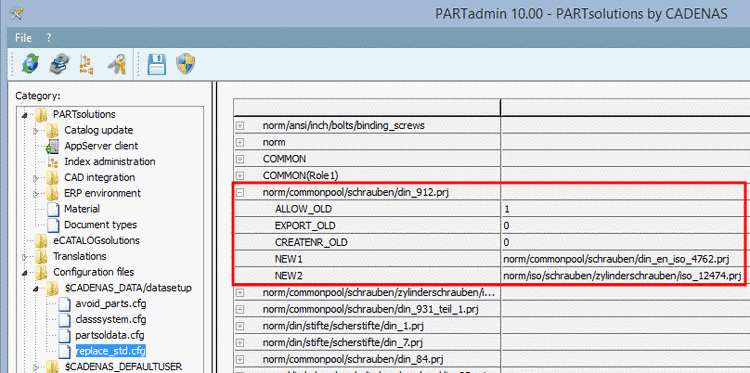Click the avoid_parts.cfg file icon
Image resolution: width=750 pixels, height=373 pixels.
click(65, 304)
